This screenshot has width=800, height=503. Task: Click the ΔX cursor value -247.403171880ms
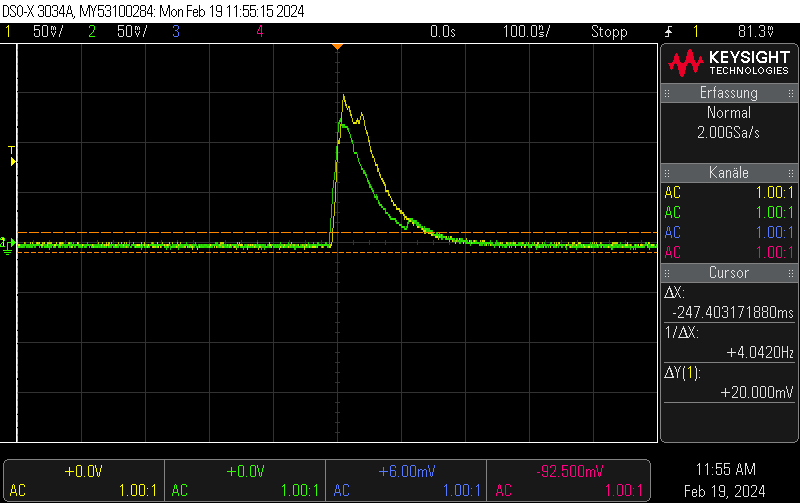point(733,312)
